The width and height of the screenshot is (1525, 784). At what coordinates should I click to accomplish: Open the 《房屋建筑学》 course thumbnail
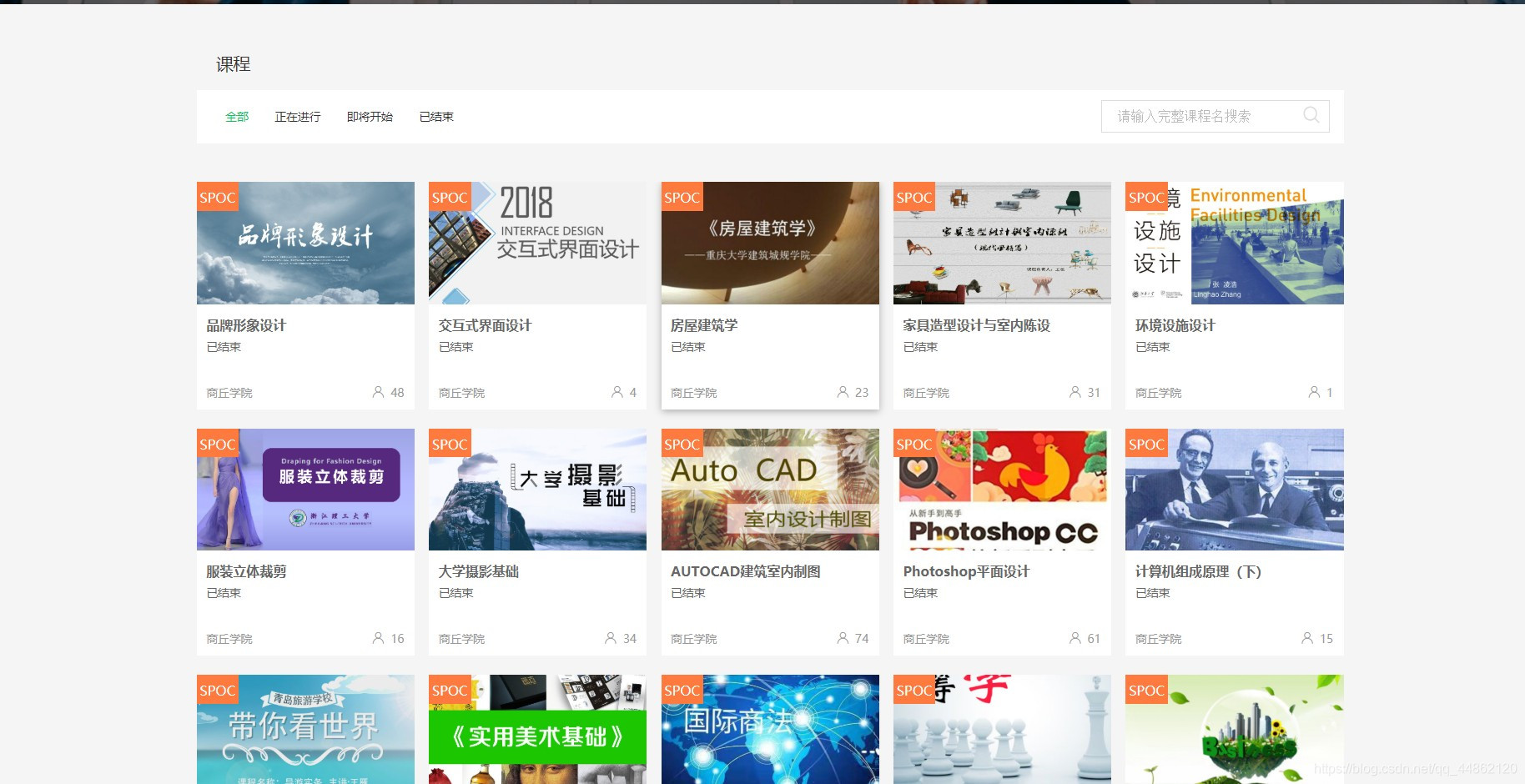[x=770, y=243]
